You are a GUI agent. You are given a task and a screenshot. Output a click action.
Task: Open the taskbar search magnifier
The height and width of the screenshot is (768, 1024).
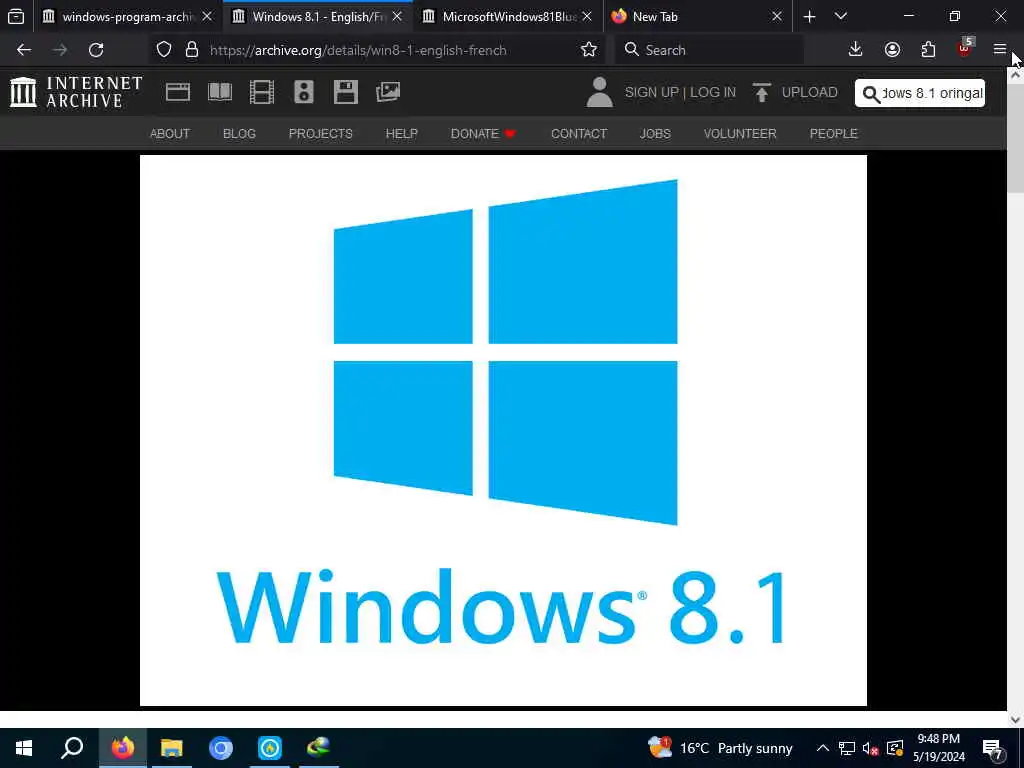(x=72, y=748)
